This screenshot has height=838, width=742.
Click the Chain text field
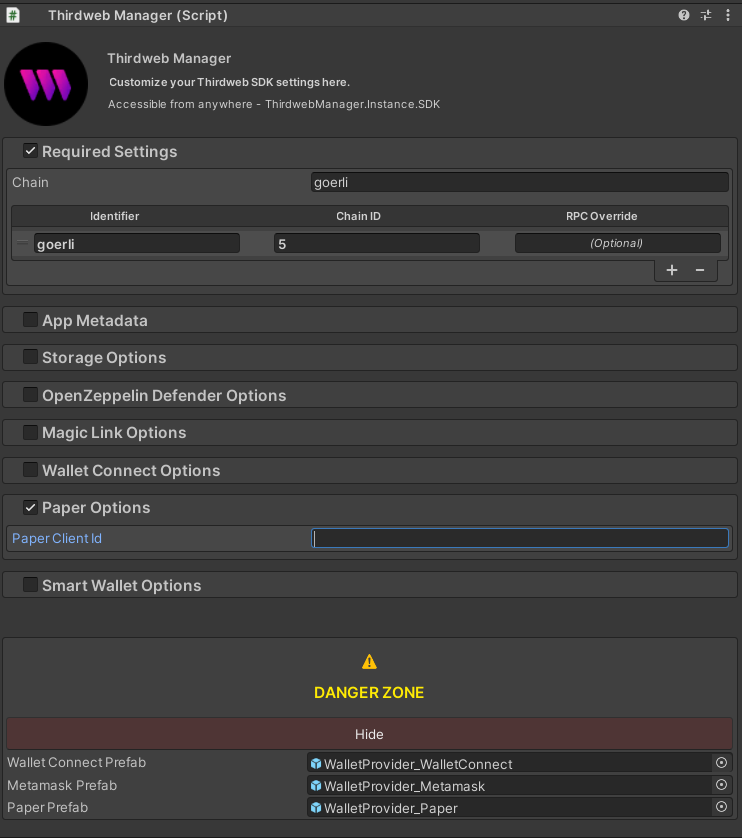520,182
